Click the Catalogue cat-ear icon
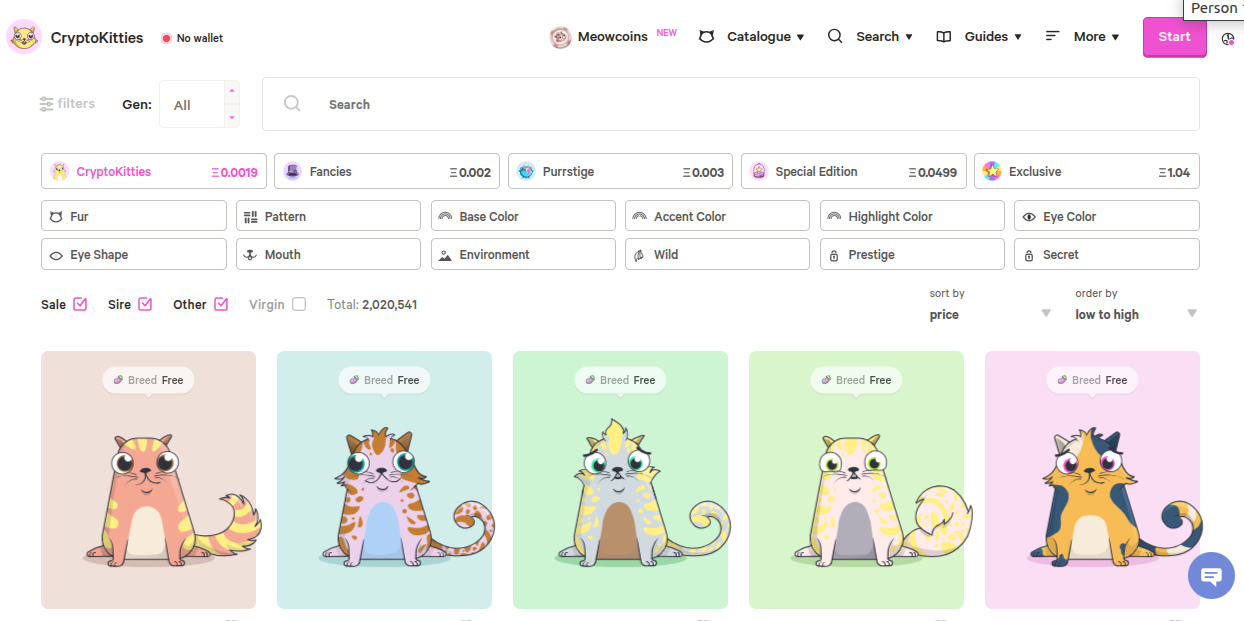This screenshot has height=621, width=1244. pos(707,36)
